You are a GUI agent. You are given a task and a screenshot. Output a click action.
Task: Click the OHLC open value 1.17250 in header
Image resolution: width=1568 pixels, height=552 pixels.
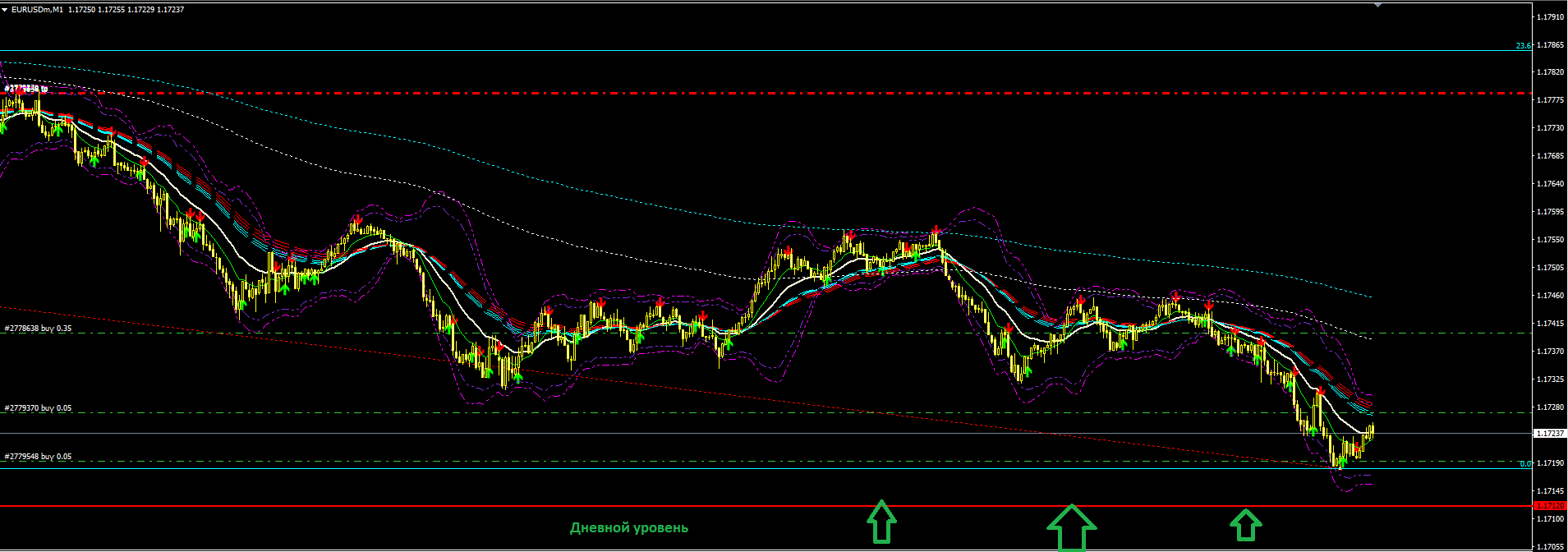point(81,10)
